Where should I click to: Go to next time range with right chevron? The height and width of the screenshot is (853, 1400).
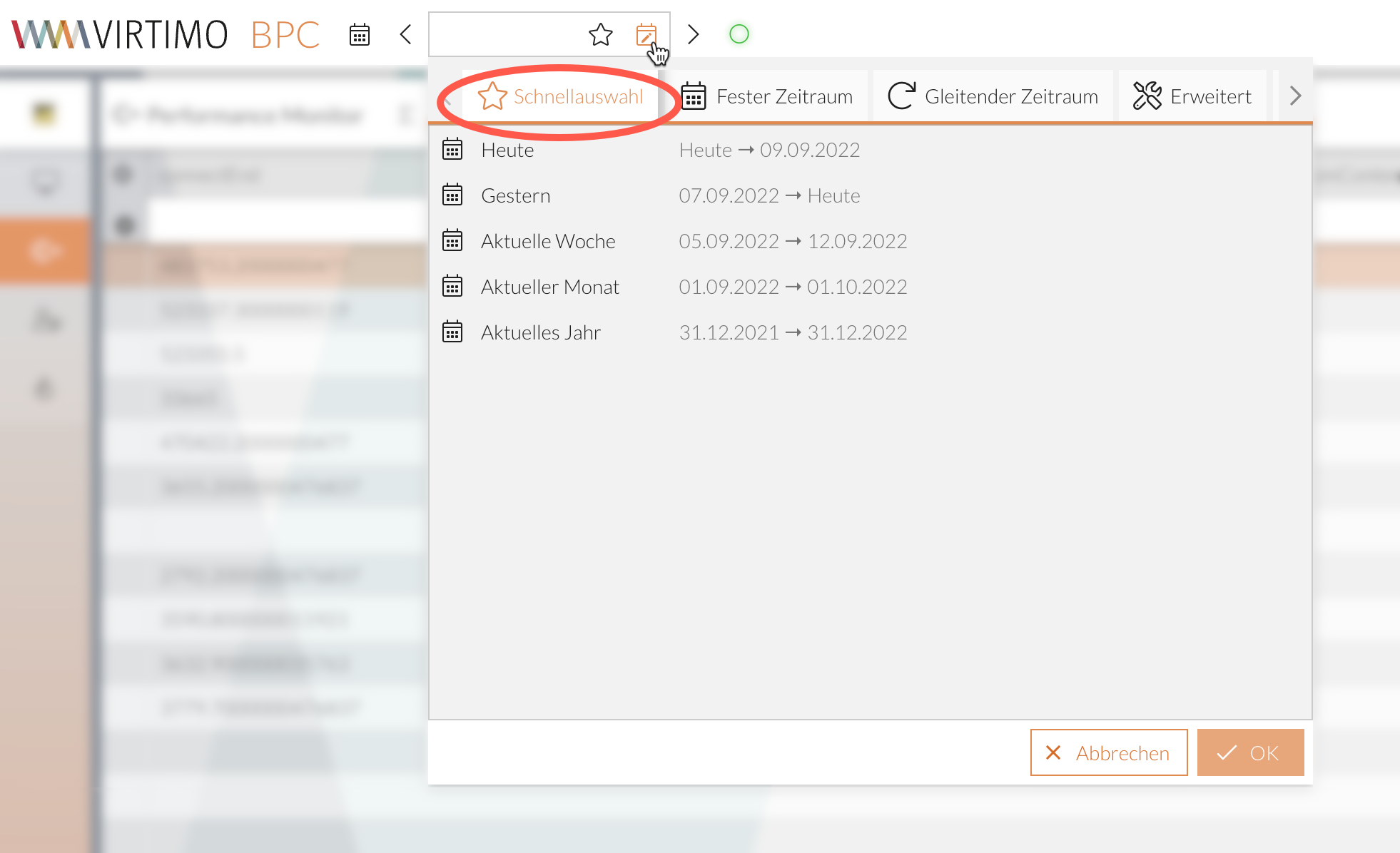pos(693,34)
